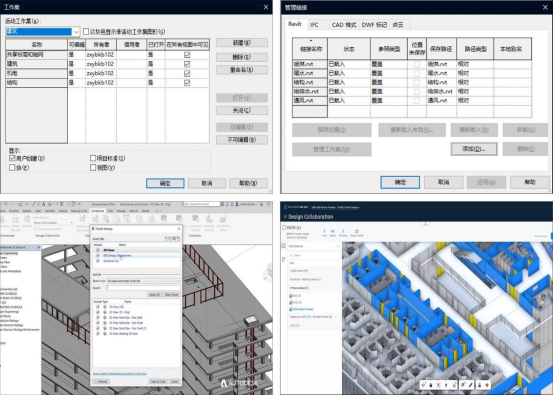Viewport: 554px width, 395px height.
Task: Uncheck visibility checkbox for 结构 workset row
Action: pyautogui.click(x=187, y=83)
